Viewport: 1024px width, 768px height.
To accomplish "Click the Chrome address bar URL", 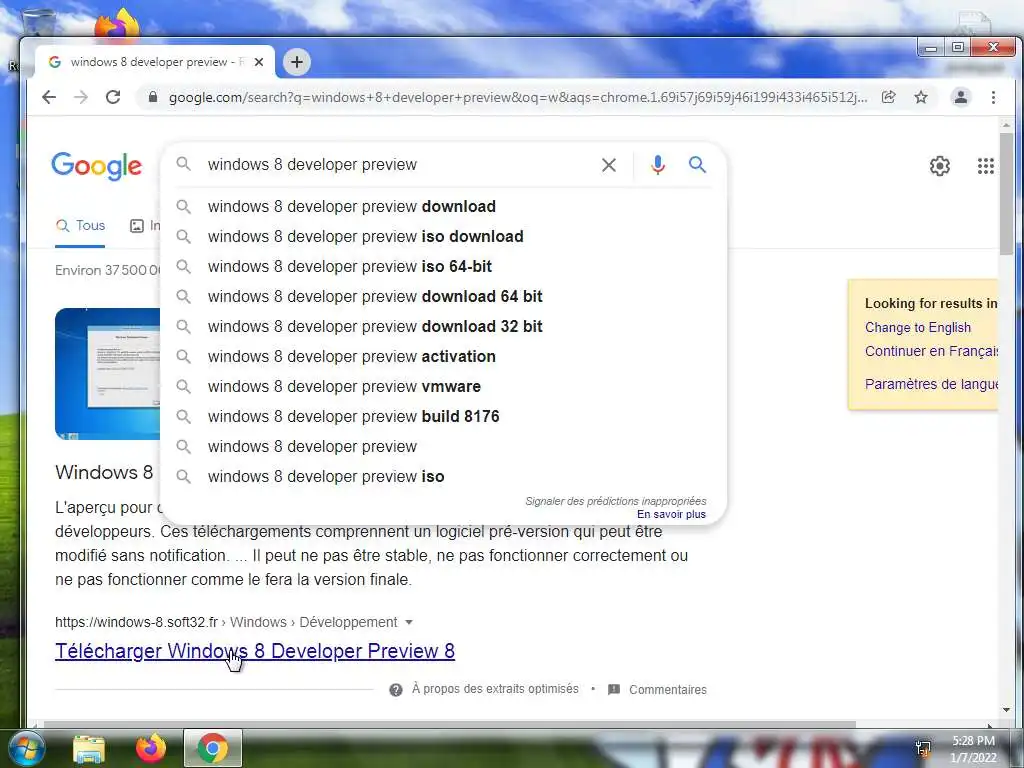I will click(x=518, y=97).
